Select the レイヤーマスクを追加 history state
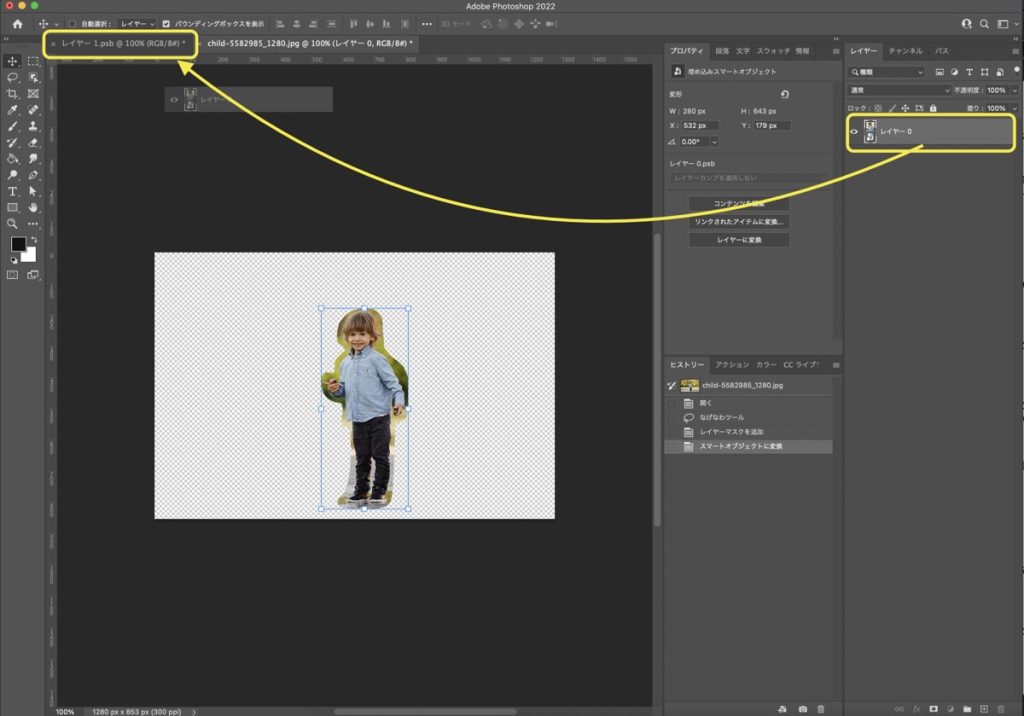This screenshot has height=716, width=1024. [749, 432]
